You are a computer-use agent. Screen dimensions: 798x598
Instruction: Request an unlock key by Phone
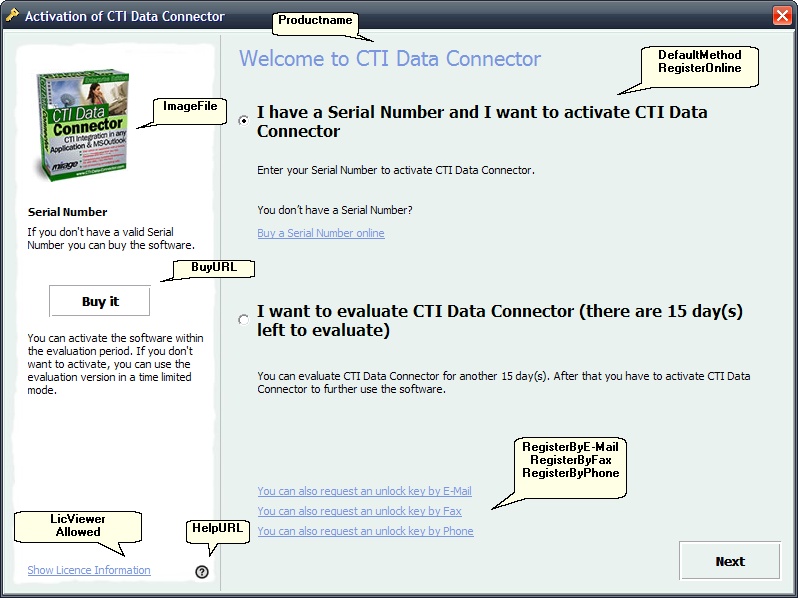point(365,531)
